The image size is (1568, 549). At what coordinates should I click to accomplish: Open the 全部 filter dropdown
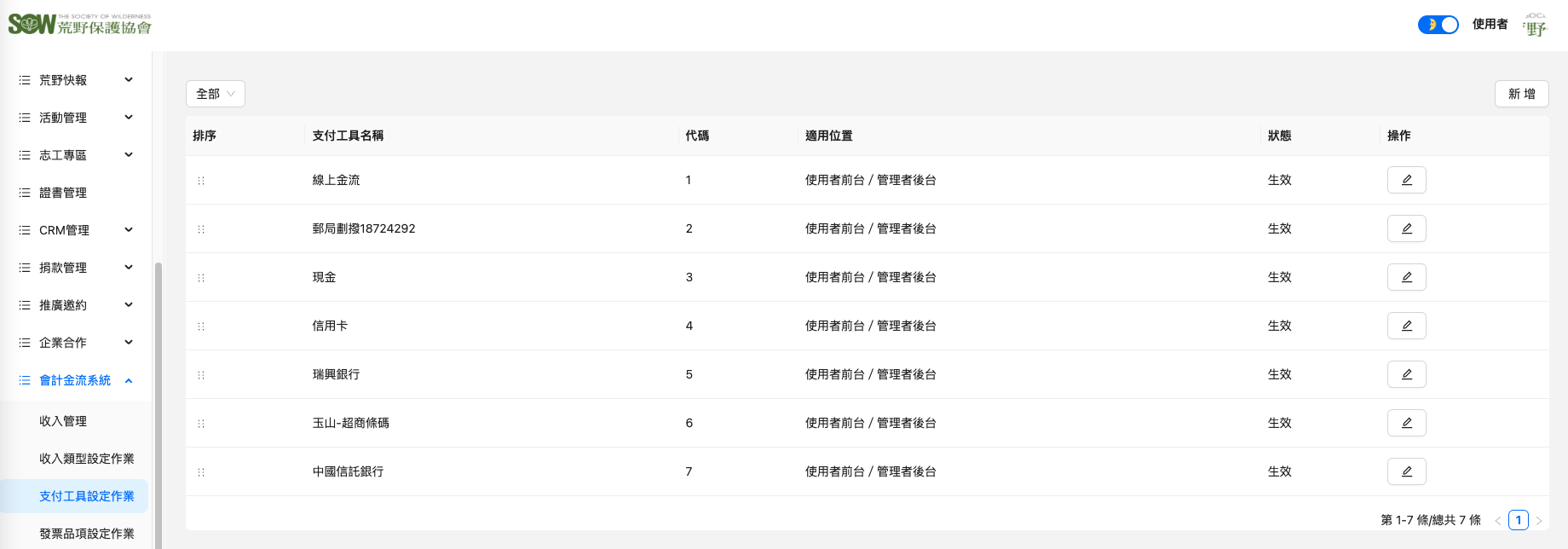tap(215, 94)
